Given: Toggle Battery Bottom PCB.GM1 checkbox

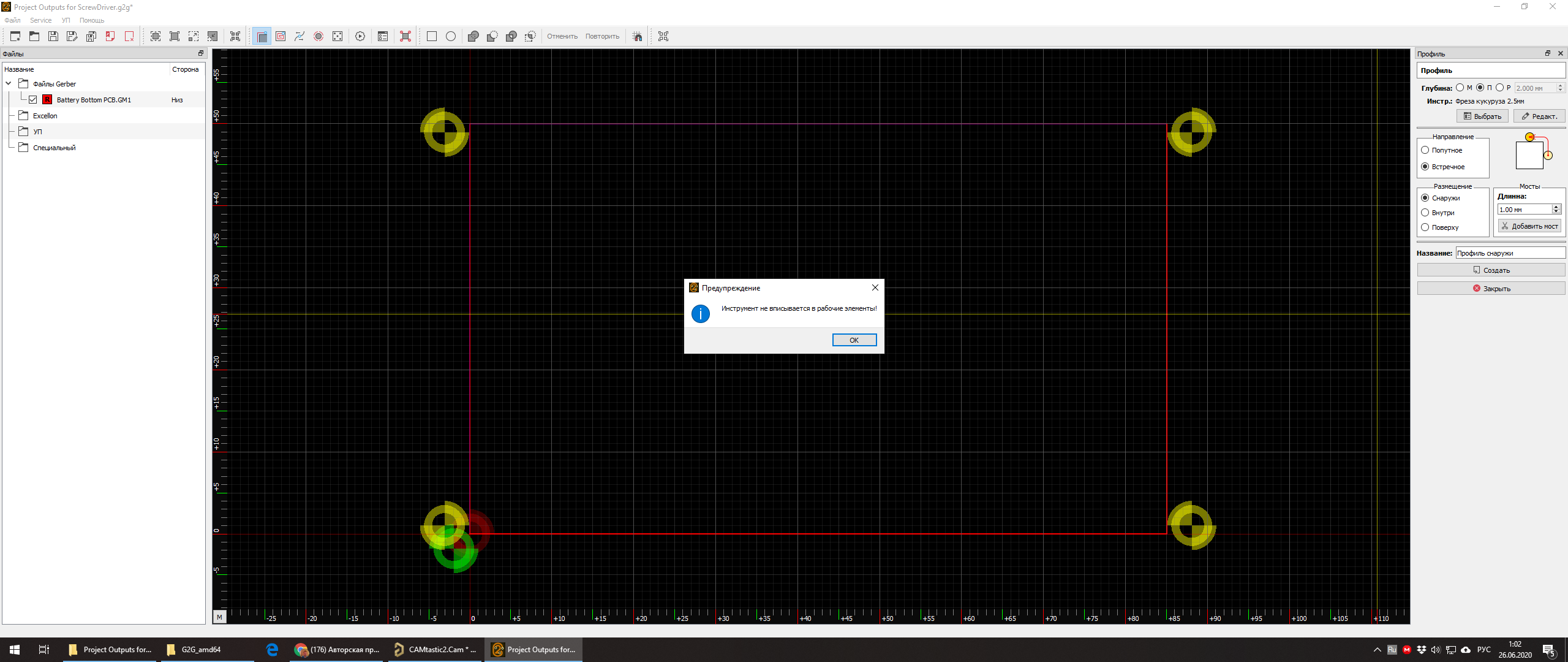Looking at the screenshot, I should [x=33, y=100].
